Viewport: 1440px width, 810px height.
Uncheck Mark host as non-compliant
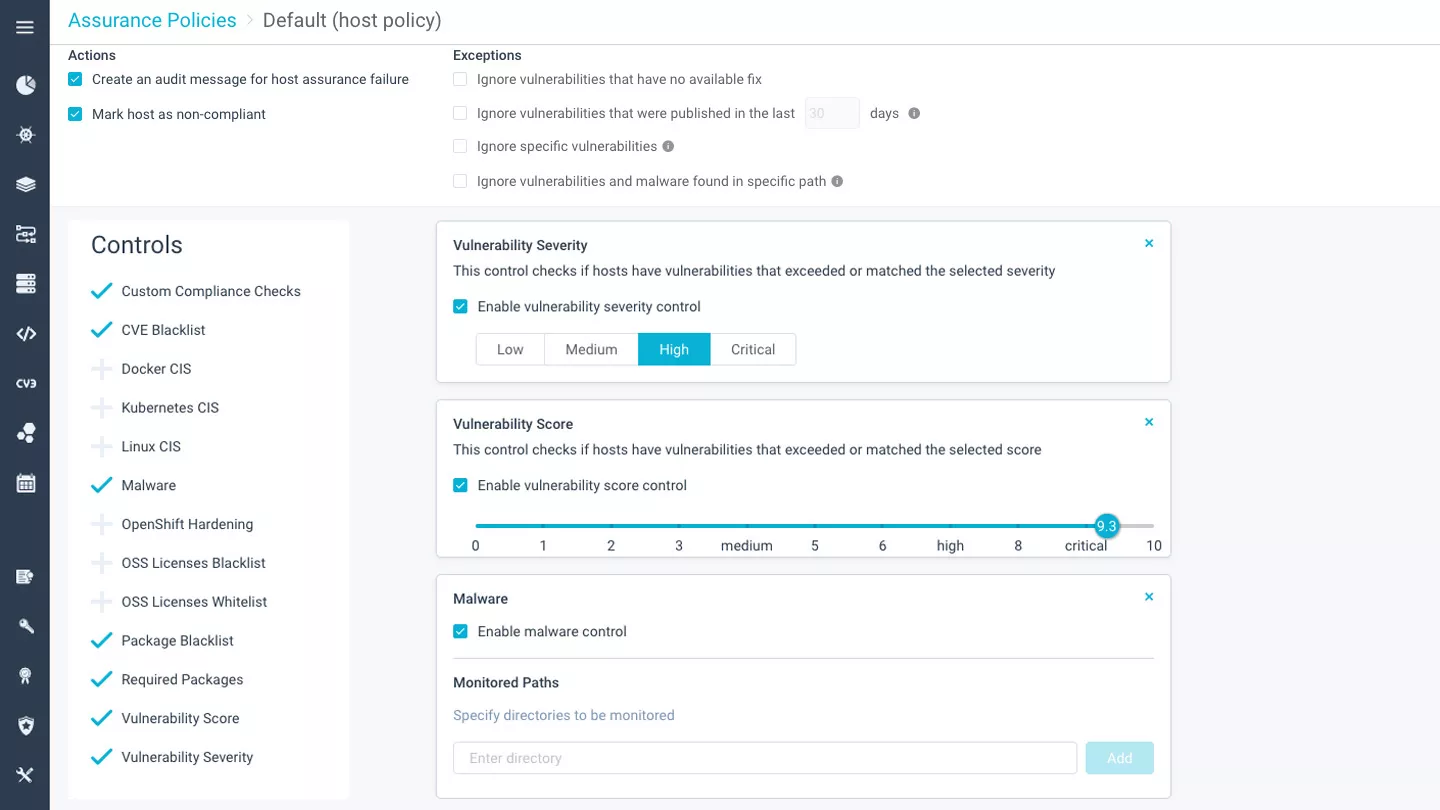(x=75, y=114)
